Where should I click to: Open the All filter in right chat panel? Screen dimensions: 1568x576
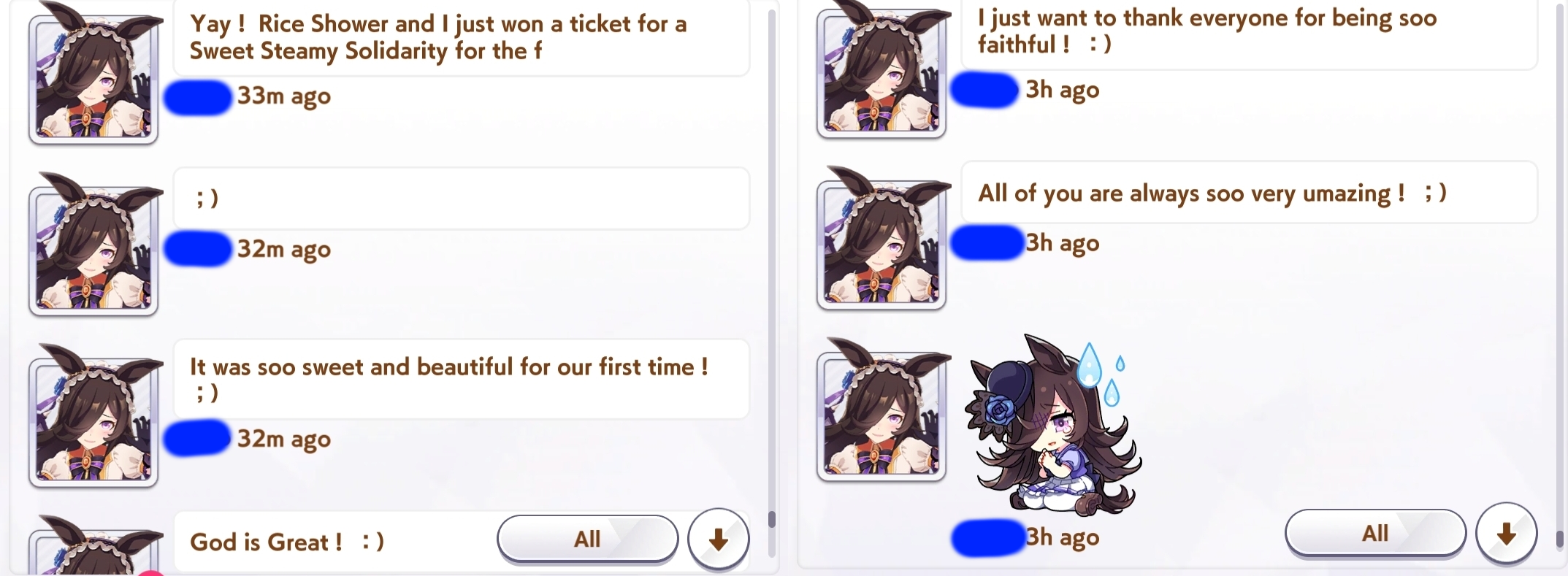pos(1375,534)
